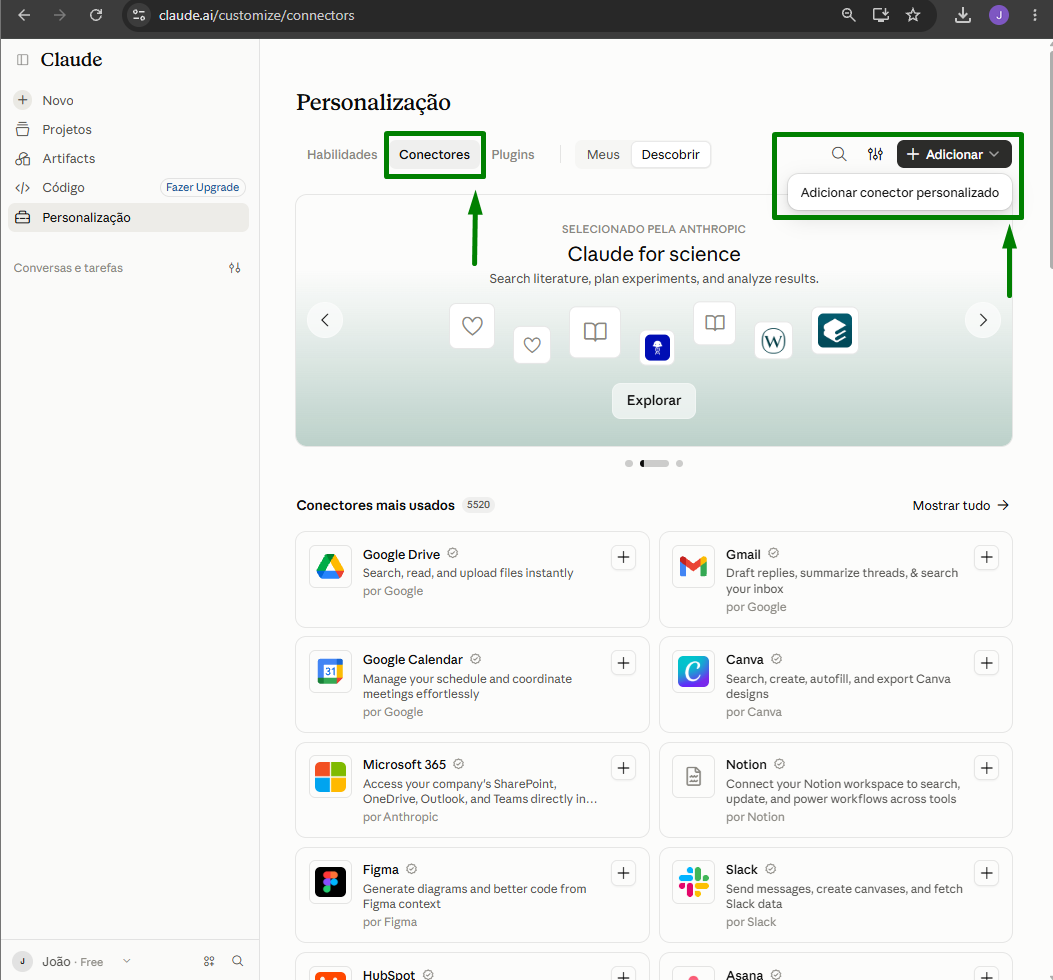The height and width of the screenshot is (980, 1053).
Task: Add the Google Drive connector
Action: click(x=623, y=558)
